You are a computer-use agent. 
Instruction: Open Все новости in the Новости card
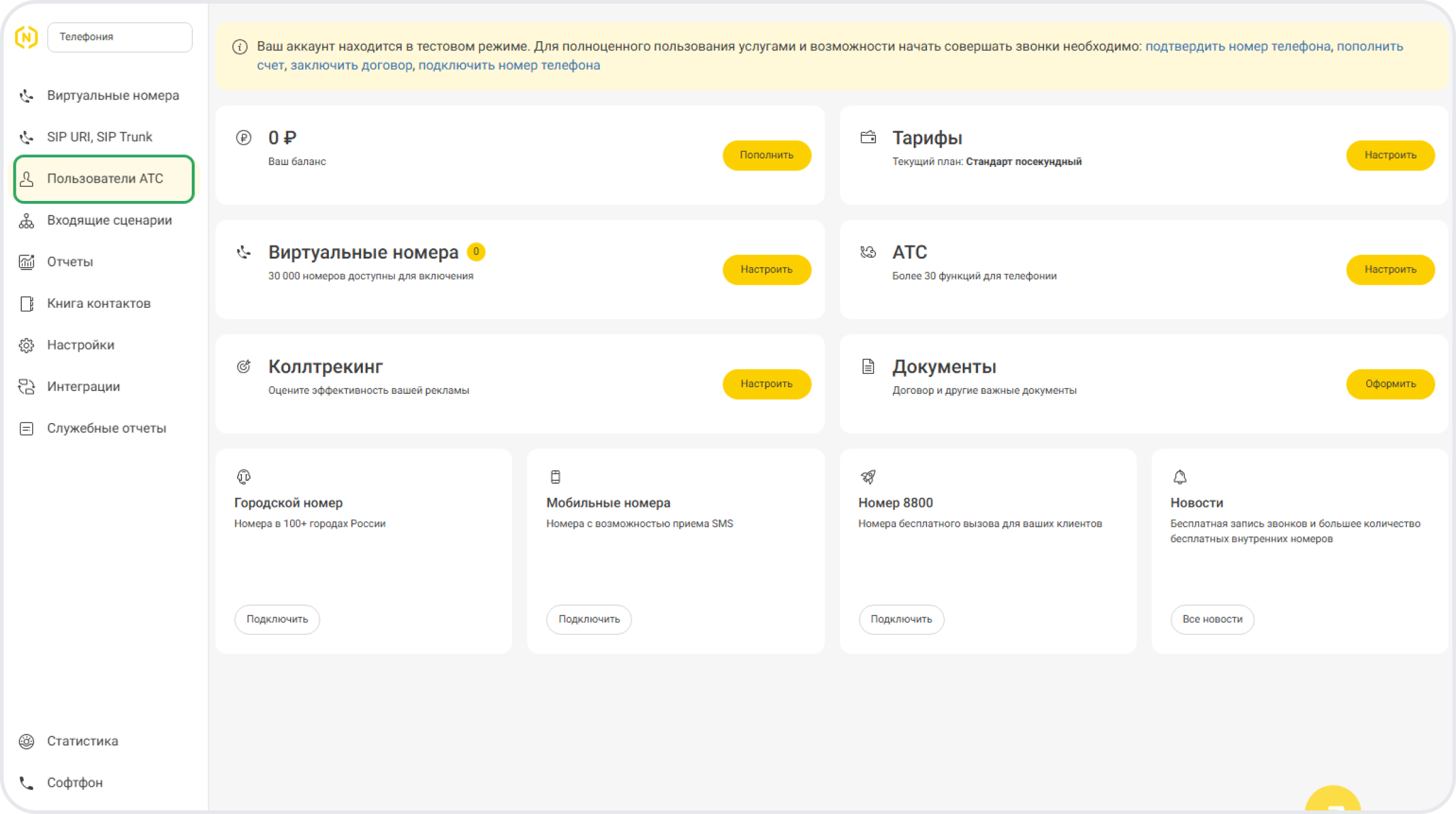(1212, 619)
